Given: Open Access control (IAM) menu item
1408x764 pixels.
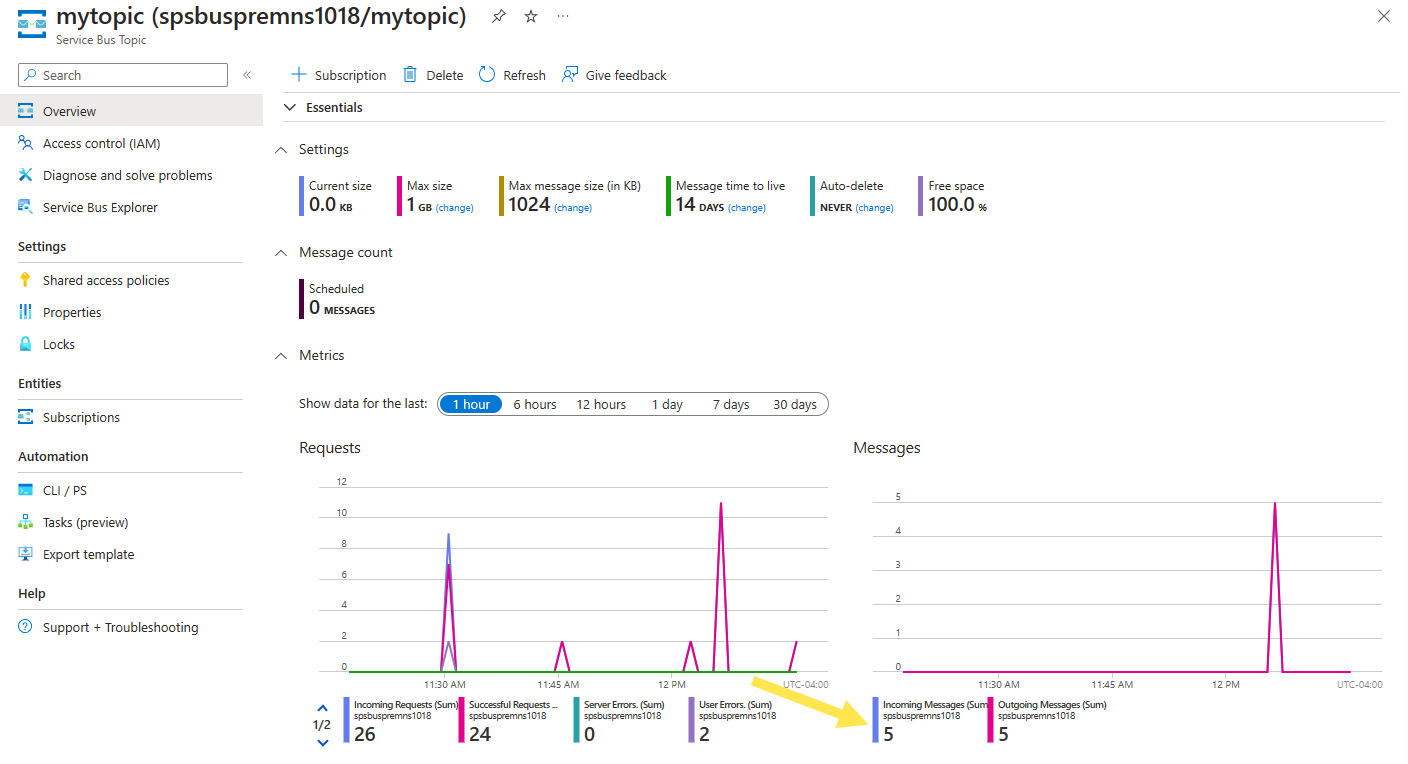Looking at the screenshot, I should (101, 143).
